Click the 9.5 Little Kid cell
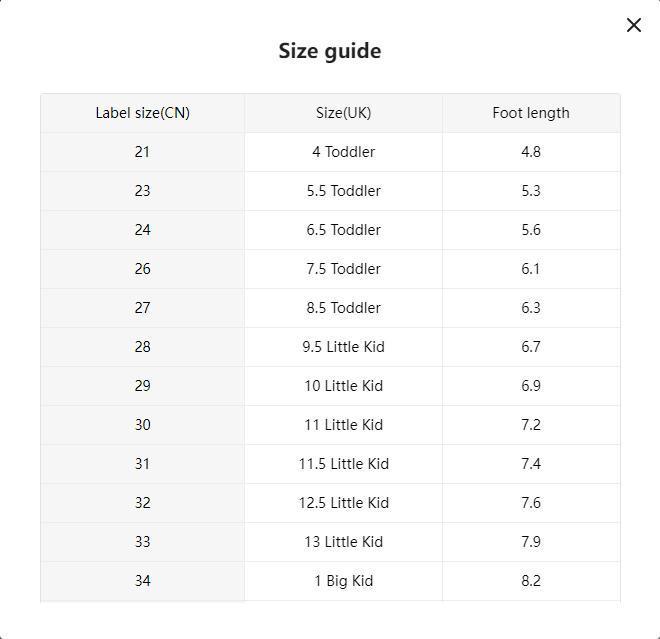 click(x=343, y=347)
